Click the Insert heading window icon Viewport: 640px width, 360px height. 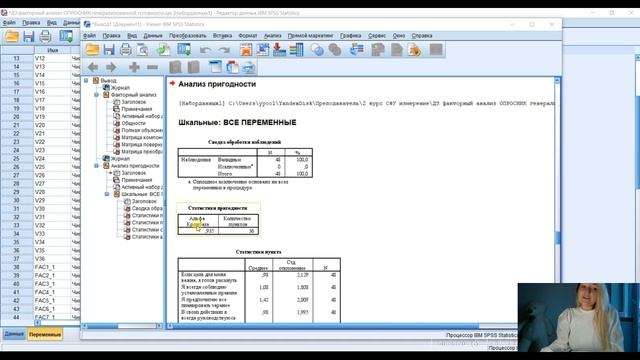pos(215,67)
